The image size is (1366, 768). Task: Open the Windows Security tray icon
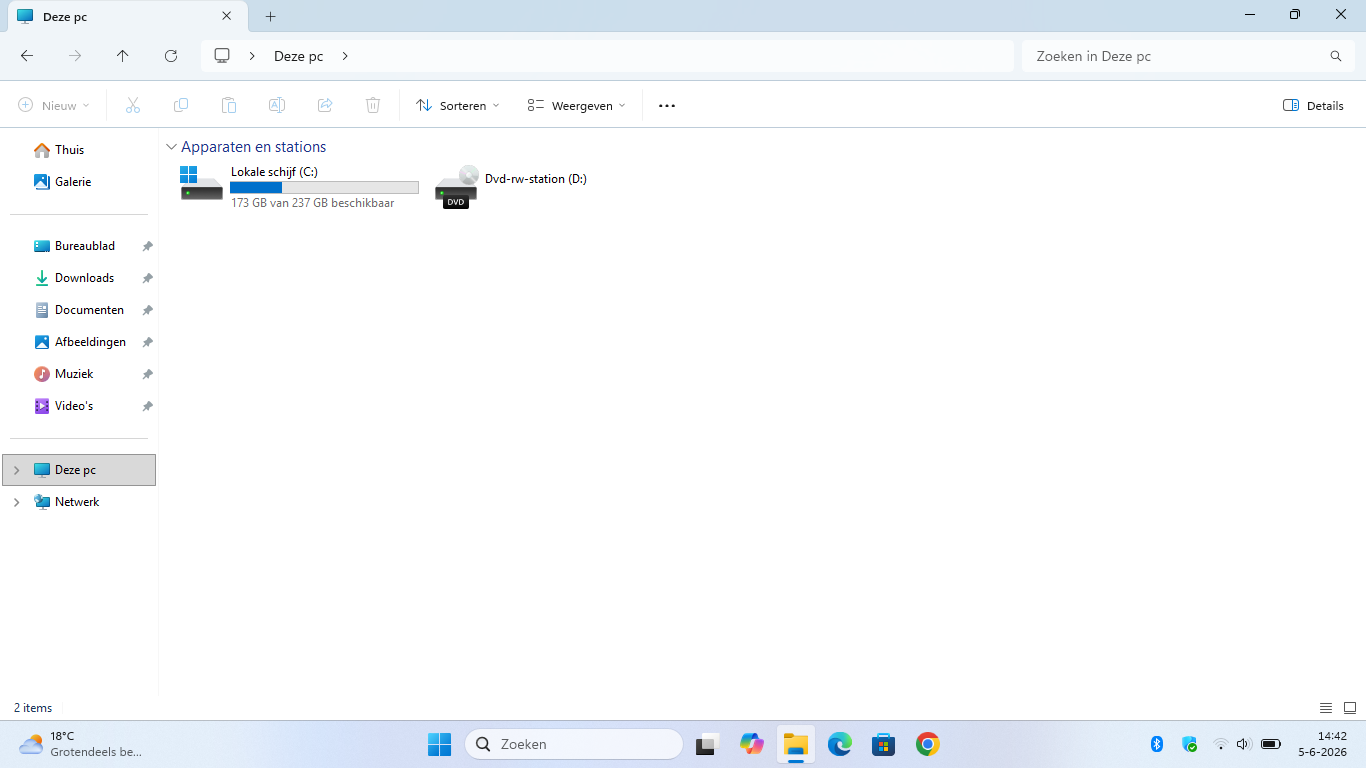coord(1189,744)
